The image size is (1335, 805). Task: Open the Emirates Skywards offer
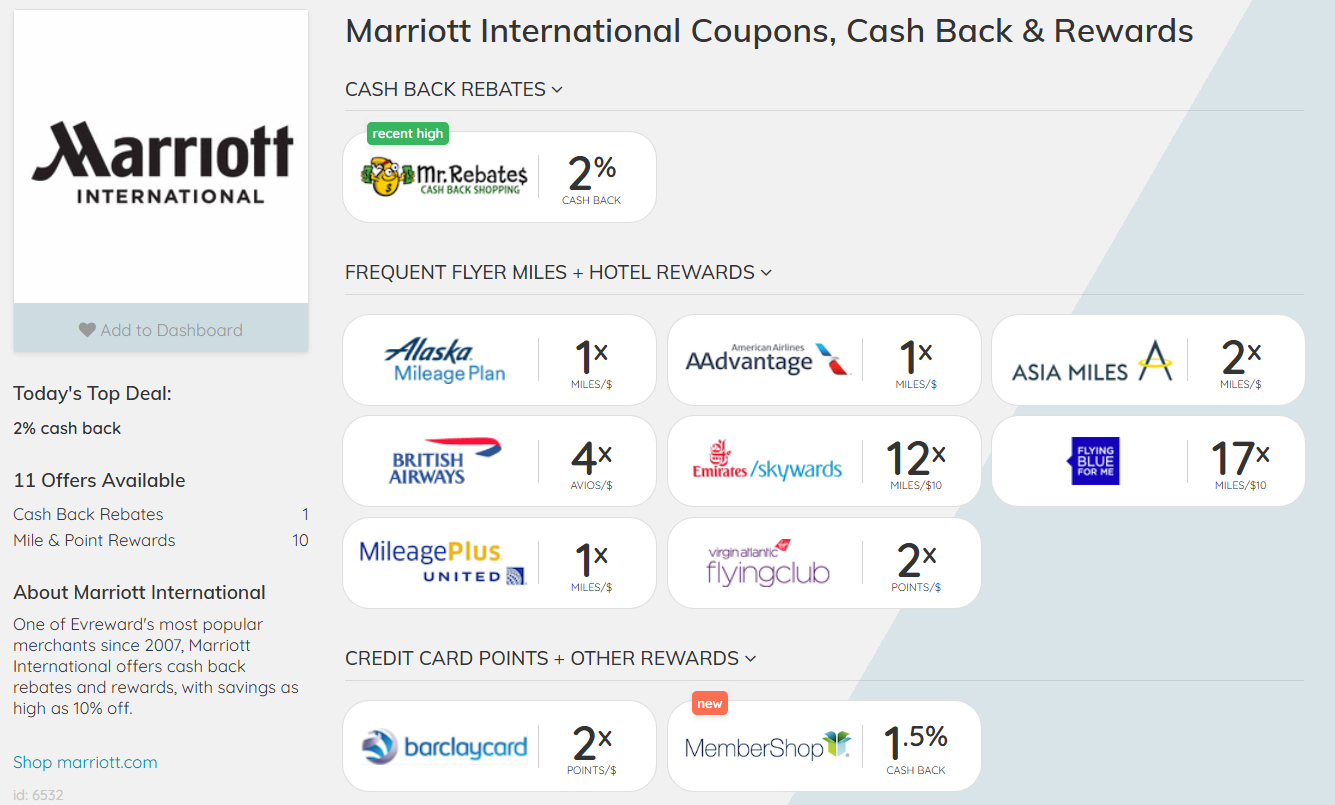pyautogui.click(x=767, y=461)
